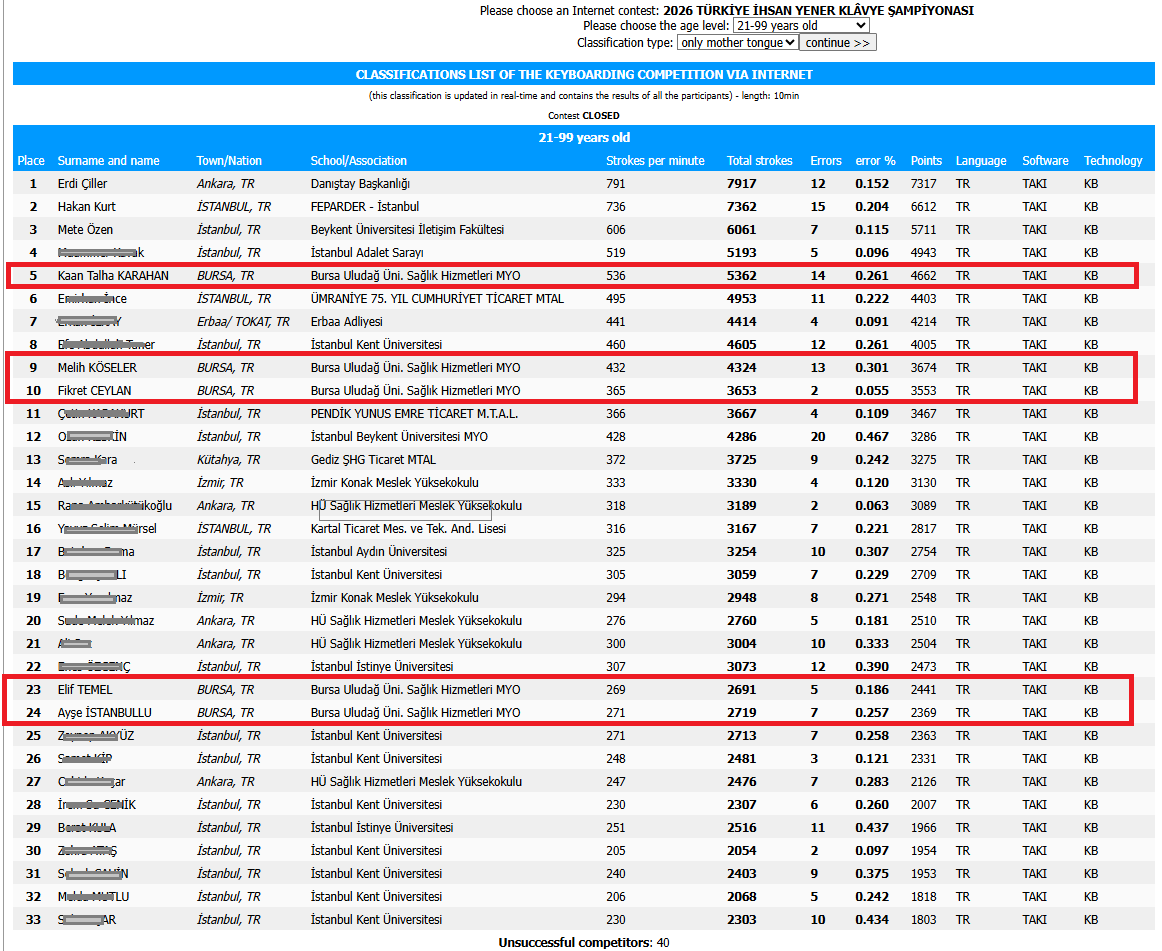Open the age level dropdown
The width and height of the screenshot is (1162, 951).
[x=800, y=26]
